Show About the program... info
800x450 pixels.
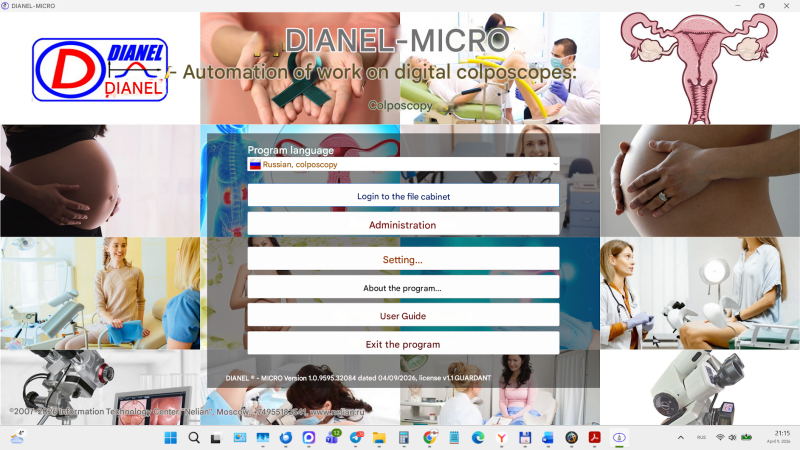[x=403, y=288]
